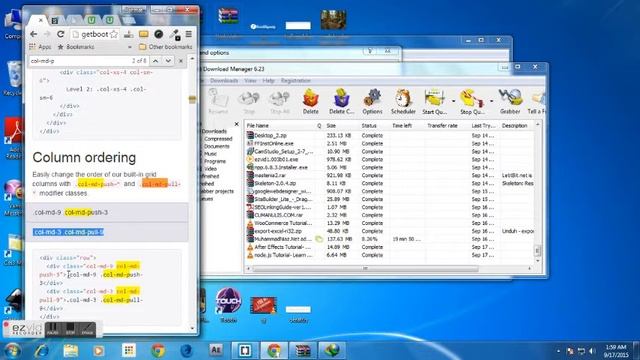This screenshot has width=640, height=360.
Task: Select the CamStudio_Setup download row
Action: 390,151
